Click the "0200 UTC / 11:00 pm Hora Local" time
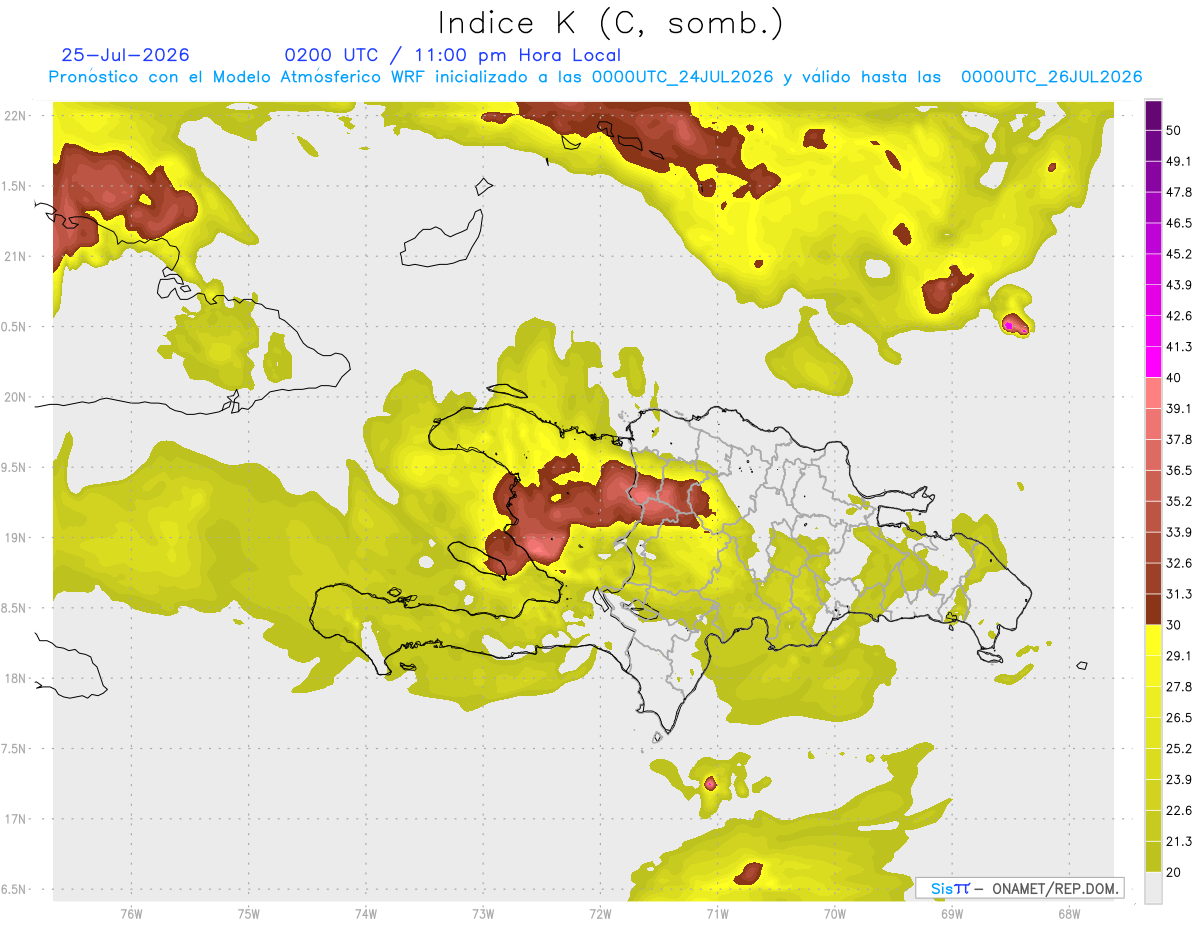Viewport: 1200px width, 927px height. pos(452,55)
